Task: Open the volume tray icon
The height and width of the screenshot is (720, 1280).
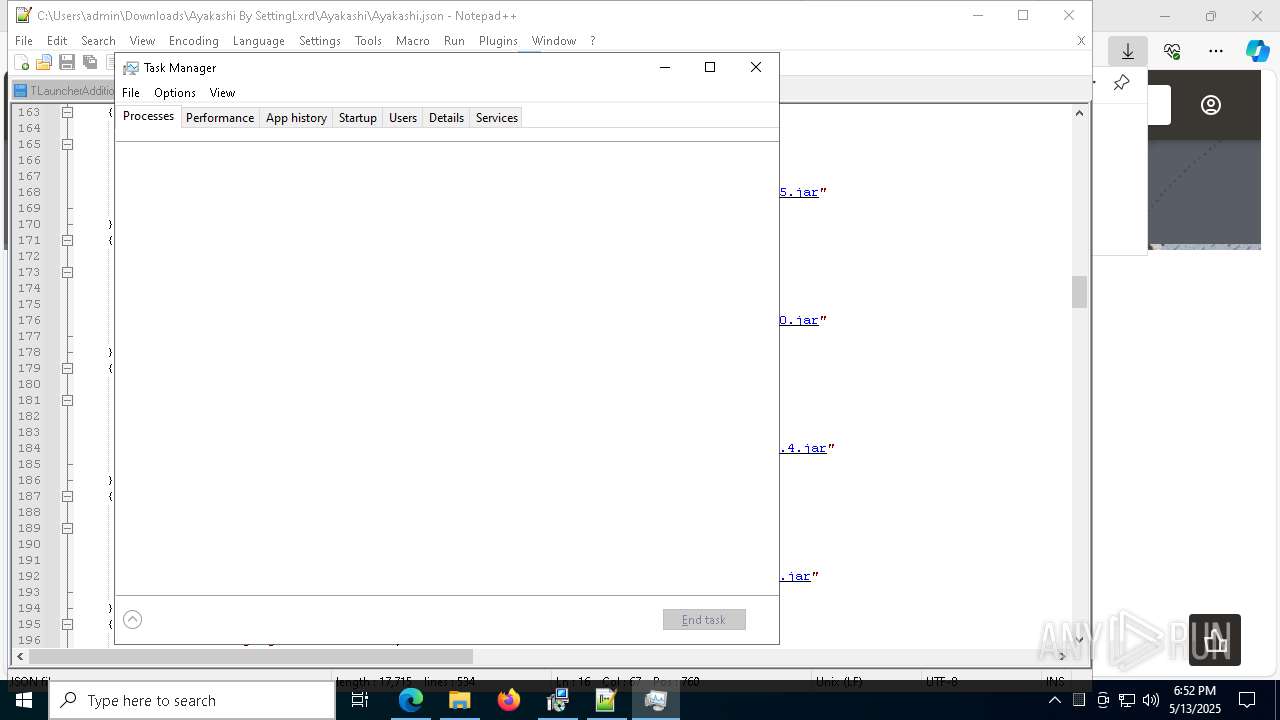Action: 1151,700
